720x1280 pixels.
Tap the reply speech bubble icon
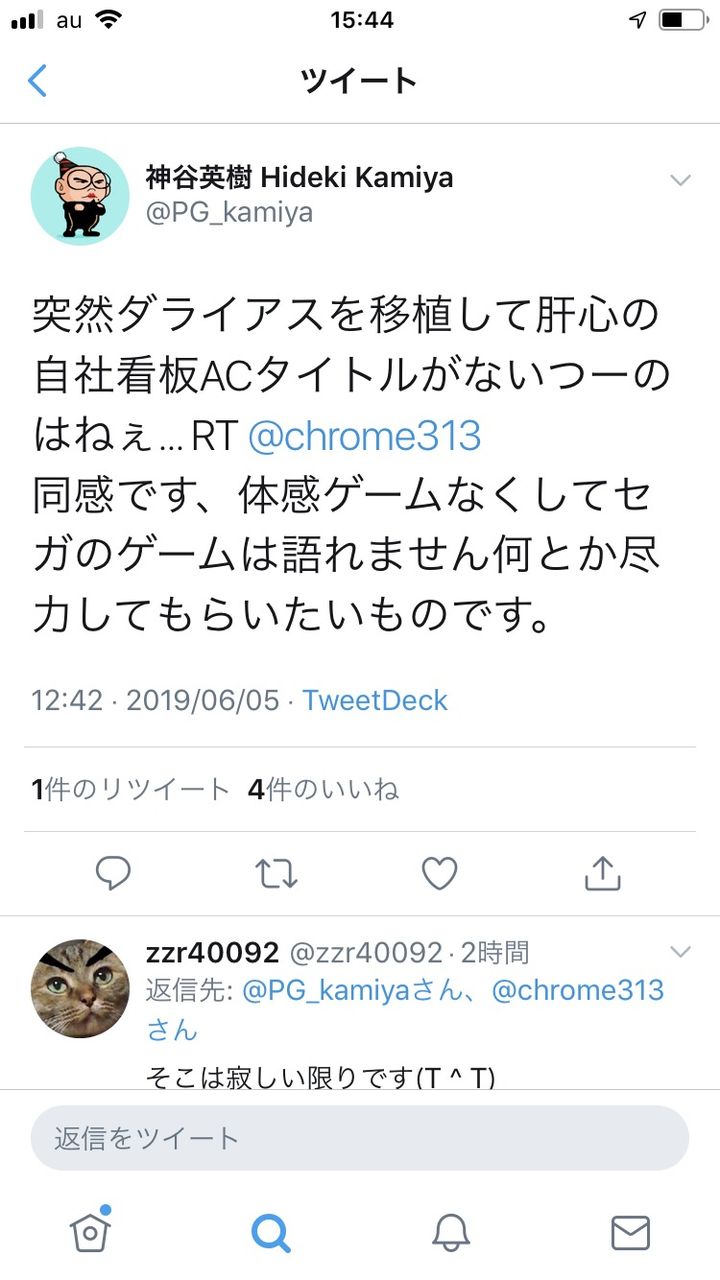tap(113, 873)
